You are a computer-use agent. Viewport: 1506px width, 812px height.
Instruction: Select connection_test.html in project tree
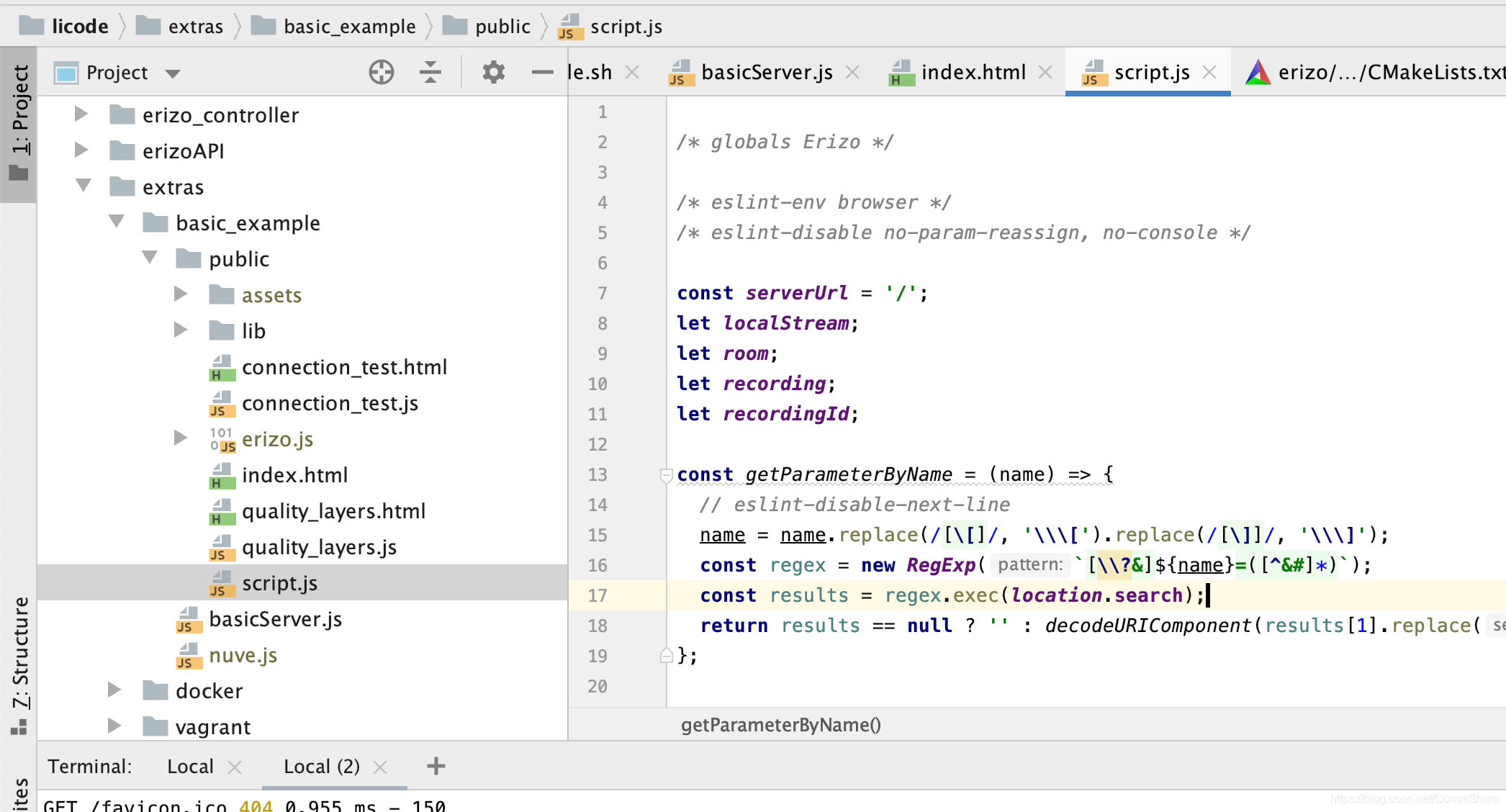pyautogui.click(x=344, y=367)
